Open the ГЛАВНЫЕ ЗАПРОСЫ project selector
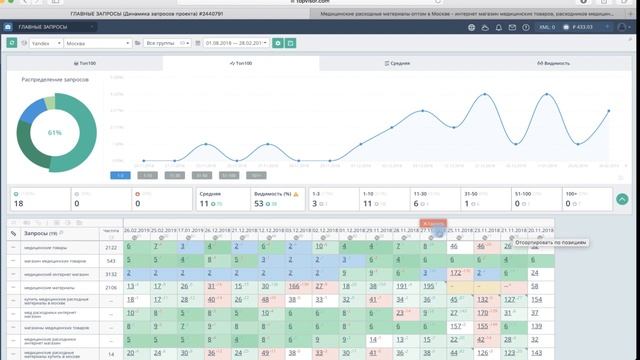The width and height of the screenshot is (640, 360). click(56, 27)
